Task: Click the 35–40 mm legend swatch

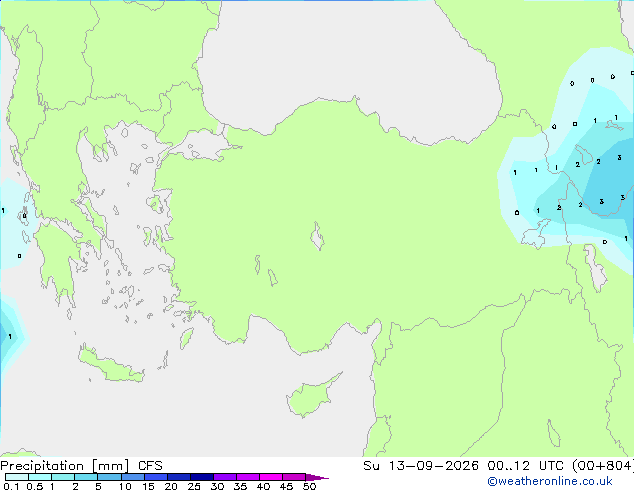Action: click(x=247, y=477)
